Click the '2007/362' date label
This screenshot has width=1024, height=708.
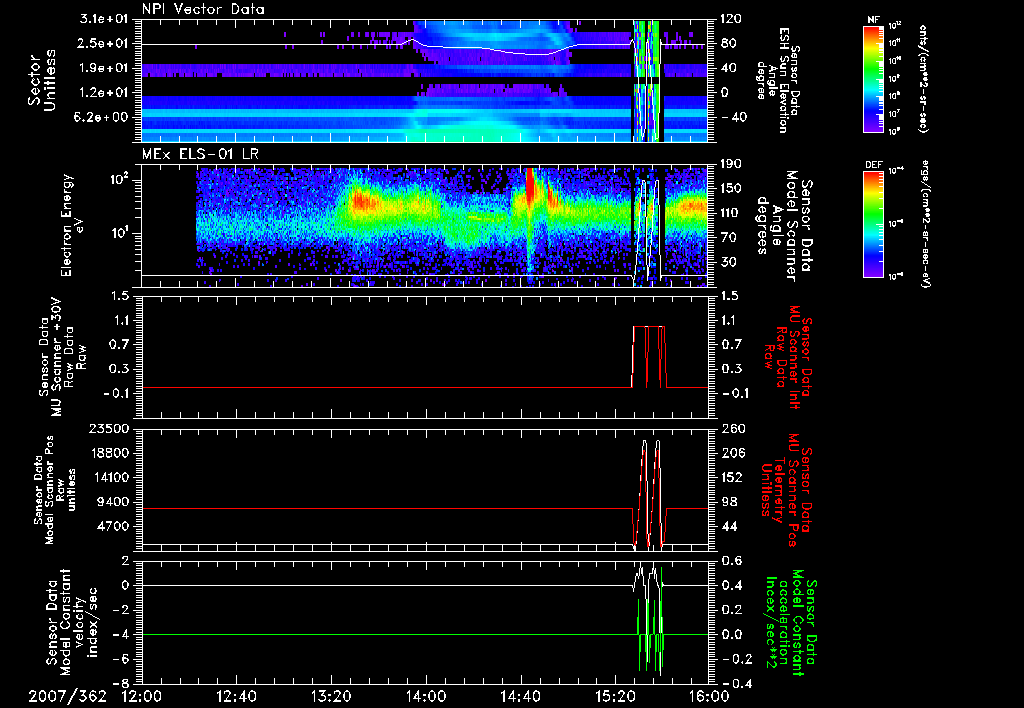67,696
